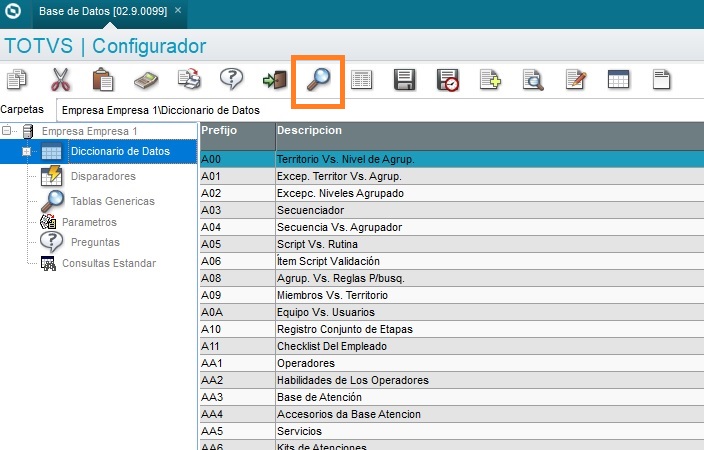Image resolution: width=704 pixels, height=450 pixels.
Task: Click the document preview magnifier icon
Action: 533,80
